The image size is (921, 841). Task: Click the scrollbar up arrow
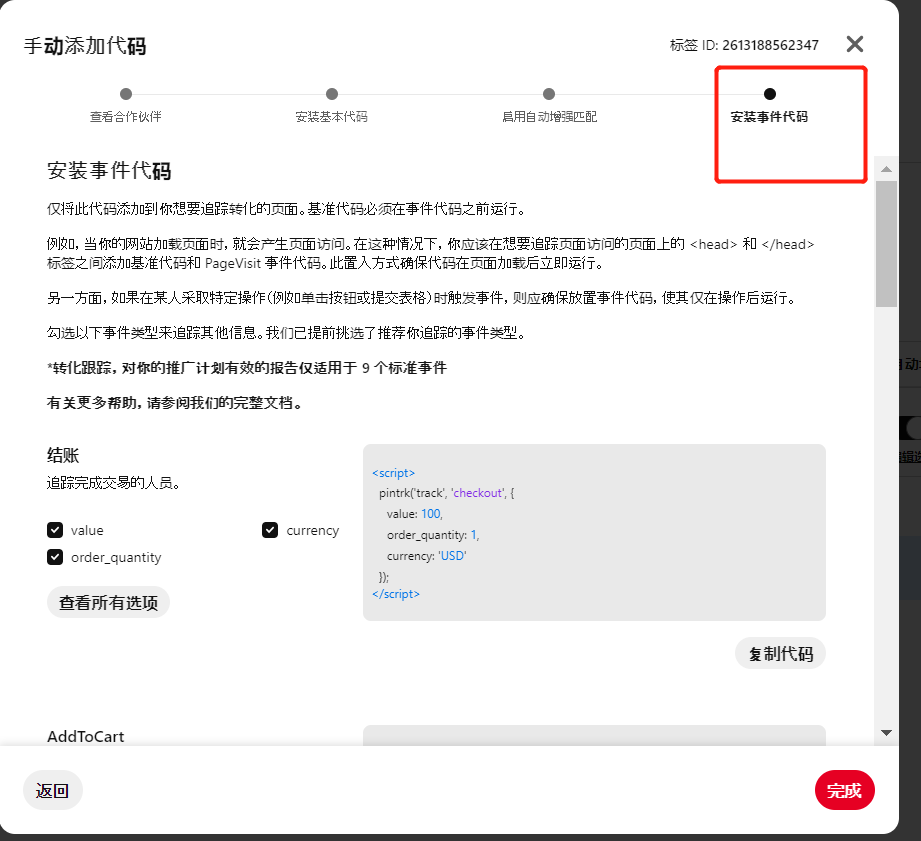886,169
